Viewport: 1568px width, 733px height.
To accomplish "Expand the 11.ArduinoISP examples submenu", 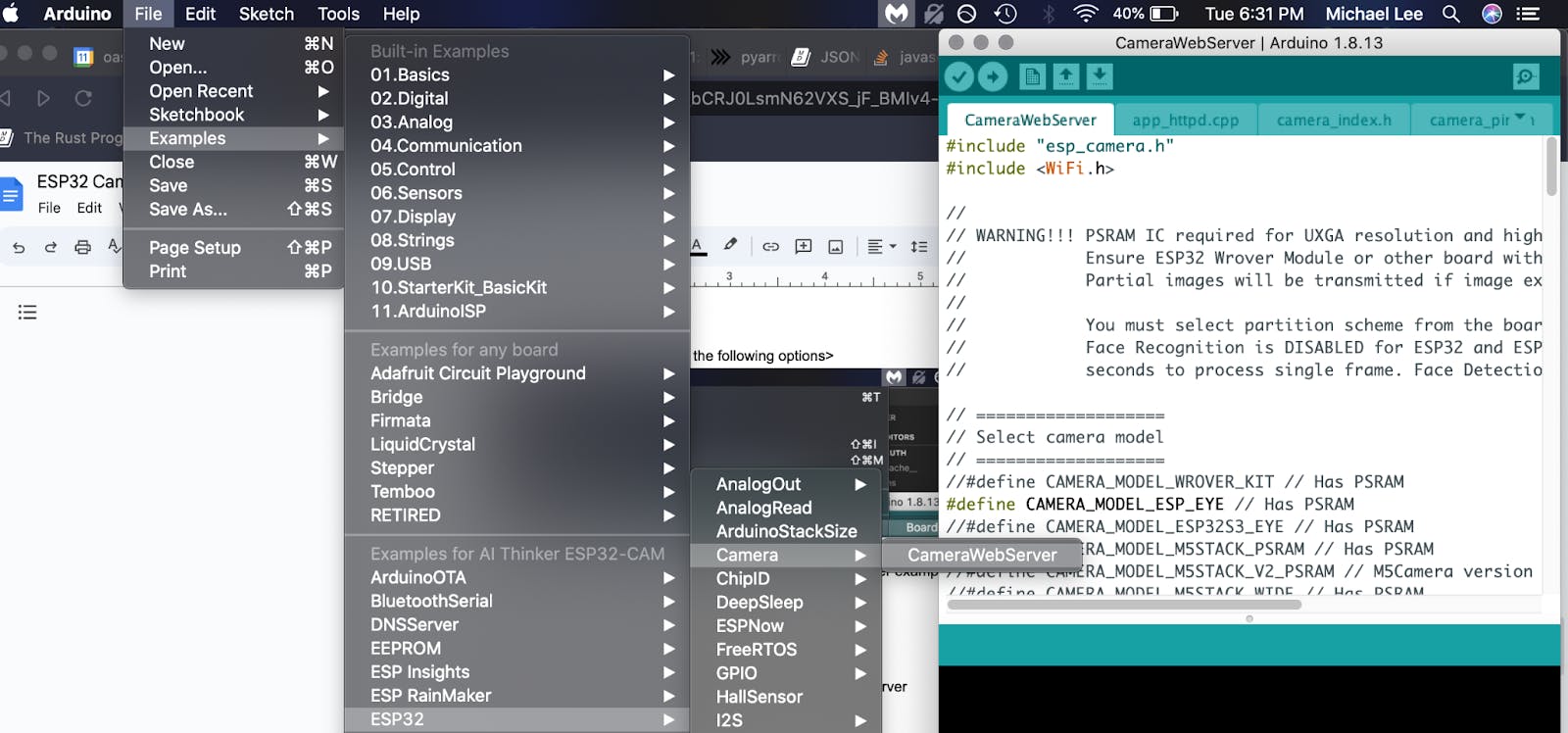I will (x=517, y=311).
